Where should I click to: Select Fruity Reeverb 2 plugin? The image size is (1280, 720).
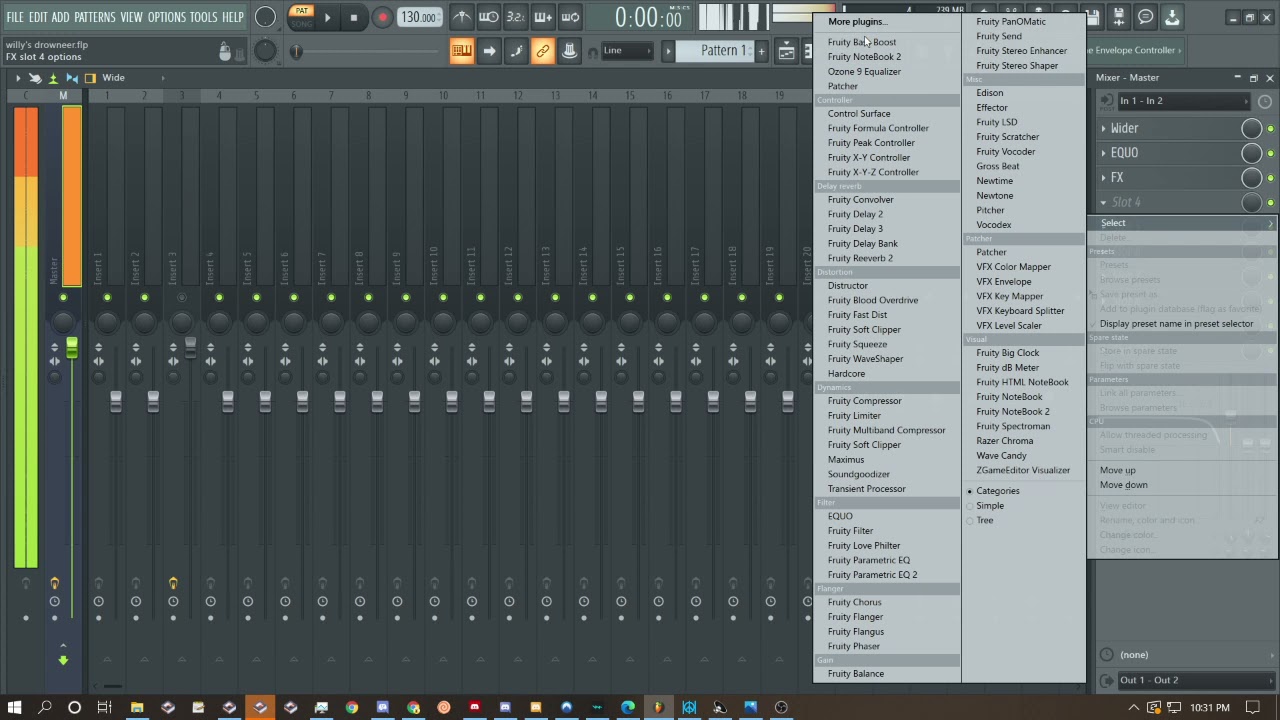coord(860,258)
